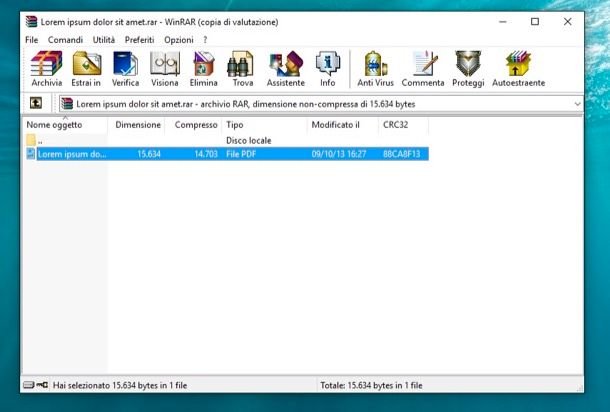
Task: Launch the Assistente wizard icon
Action: tap(285, 68)
